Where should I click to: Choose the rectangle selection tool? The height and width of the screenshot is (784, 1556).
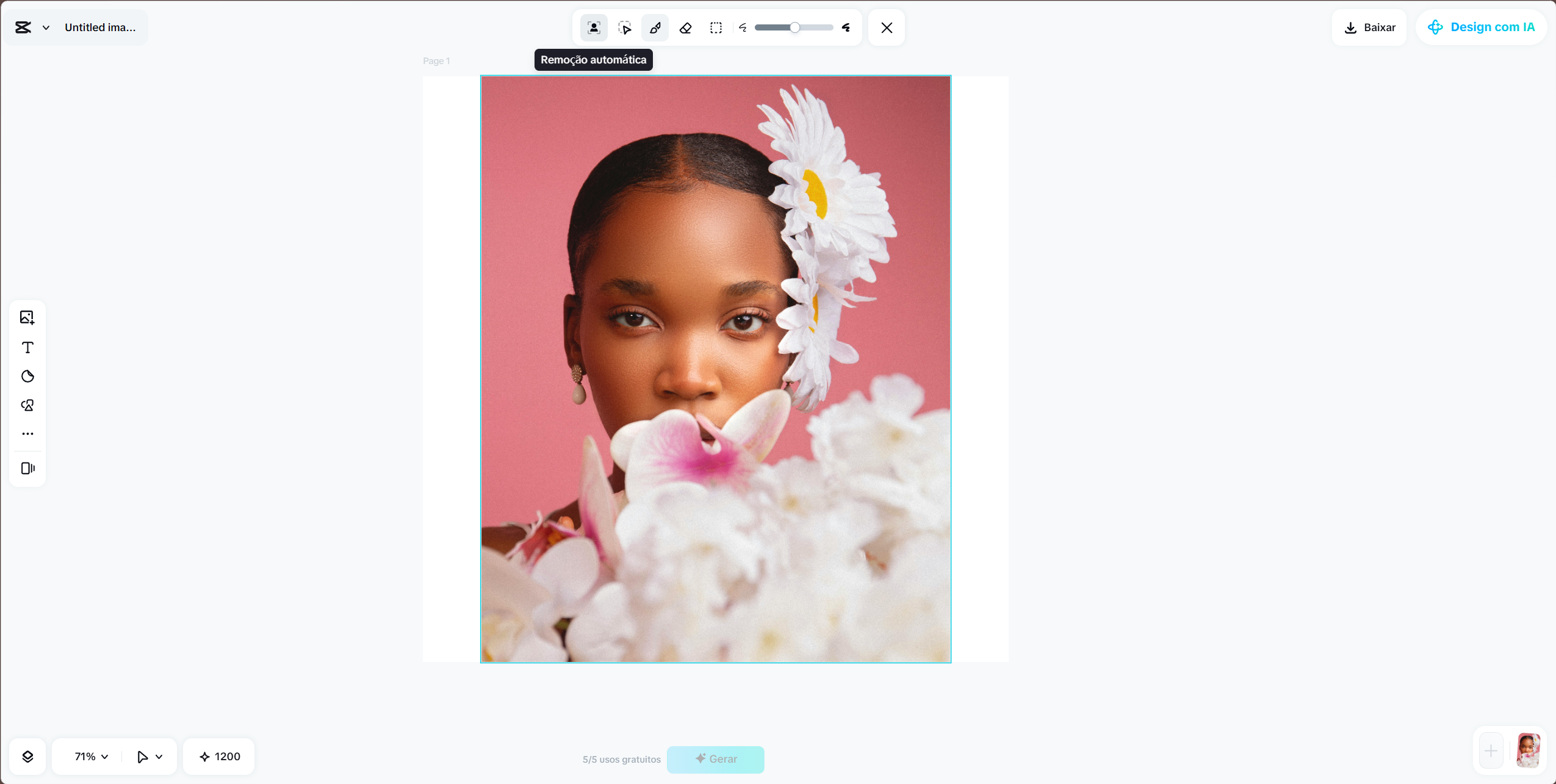[x=715, y=27]
